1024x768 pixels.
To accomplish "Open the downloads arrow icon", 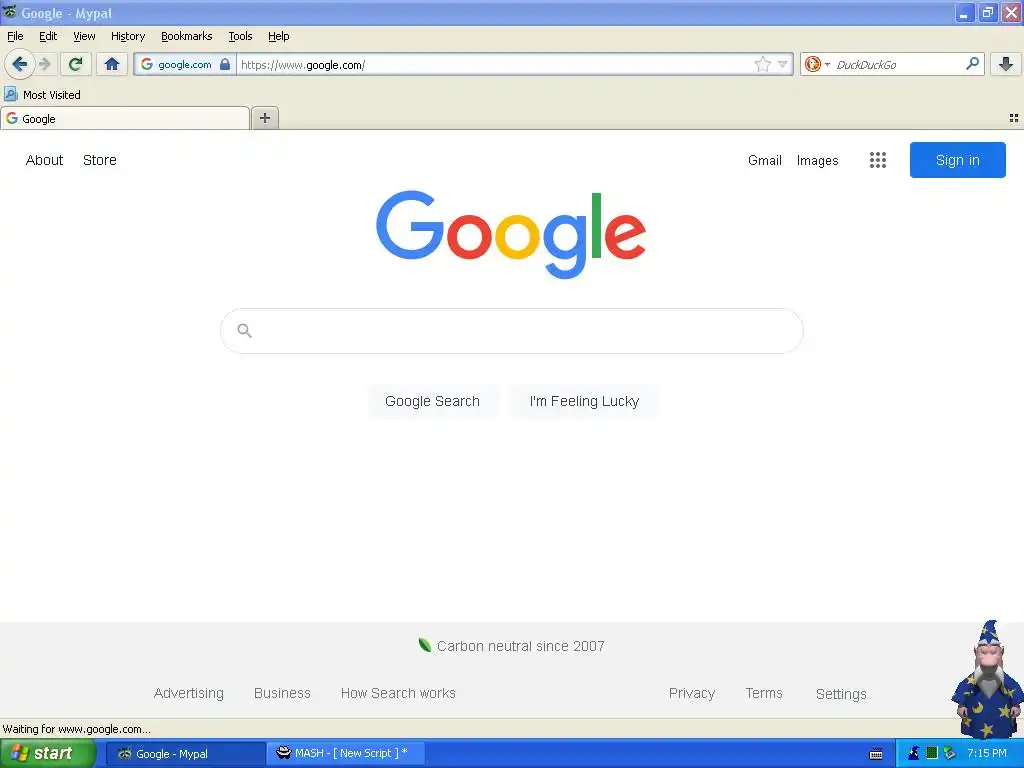I will [1006, 64].
